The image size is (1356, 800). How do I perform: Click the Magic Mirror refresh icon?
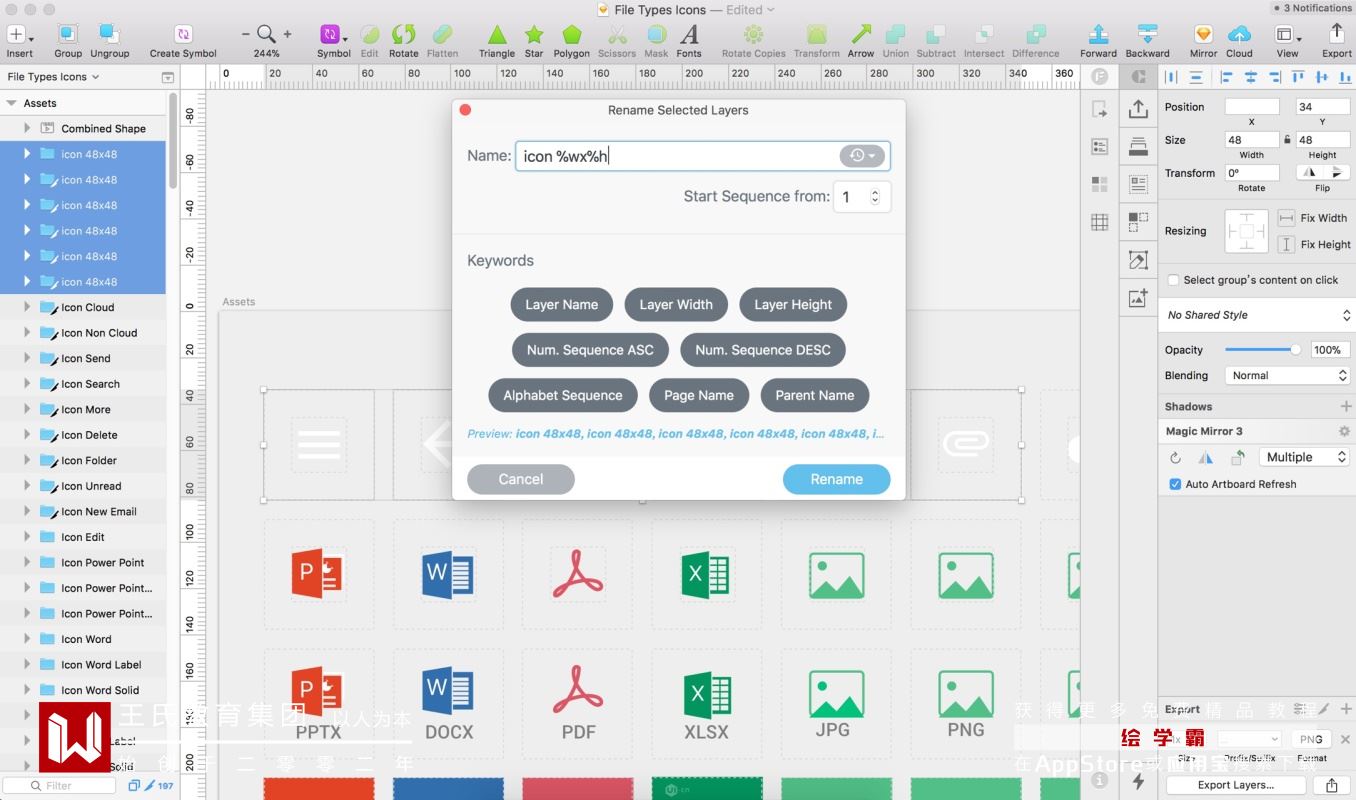[x=1176, y=458]
